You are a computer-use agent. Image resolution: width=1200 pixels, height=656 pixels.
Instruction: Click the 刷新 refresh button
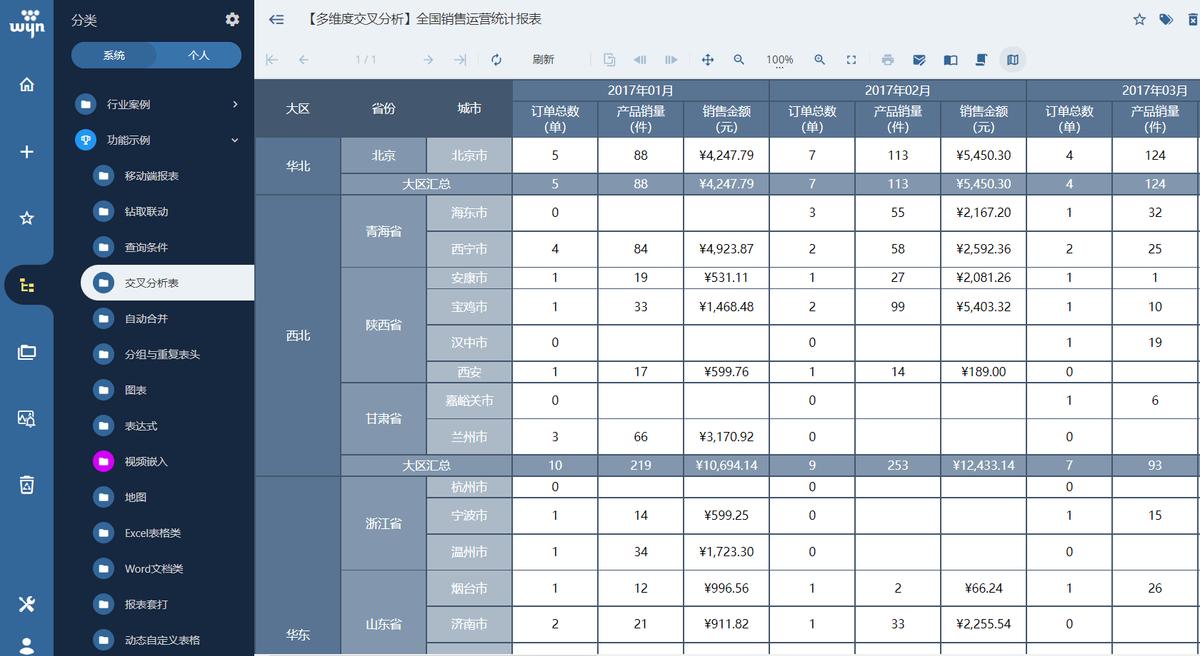point(542,60)
